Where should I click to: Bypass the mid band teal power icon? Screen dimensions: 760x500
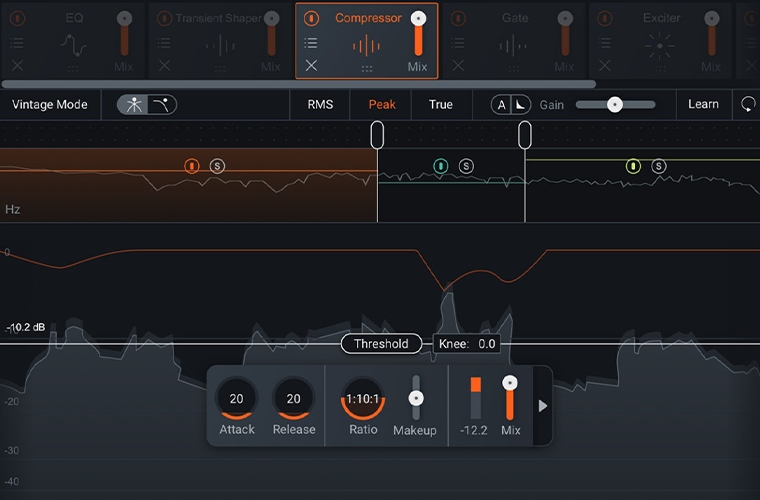[441, 166]
